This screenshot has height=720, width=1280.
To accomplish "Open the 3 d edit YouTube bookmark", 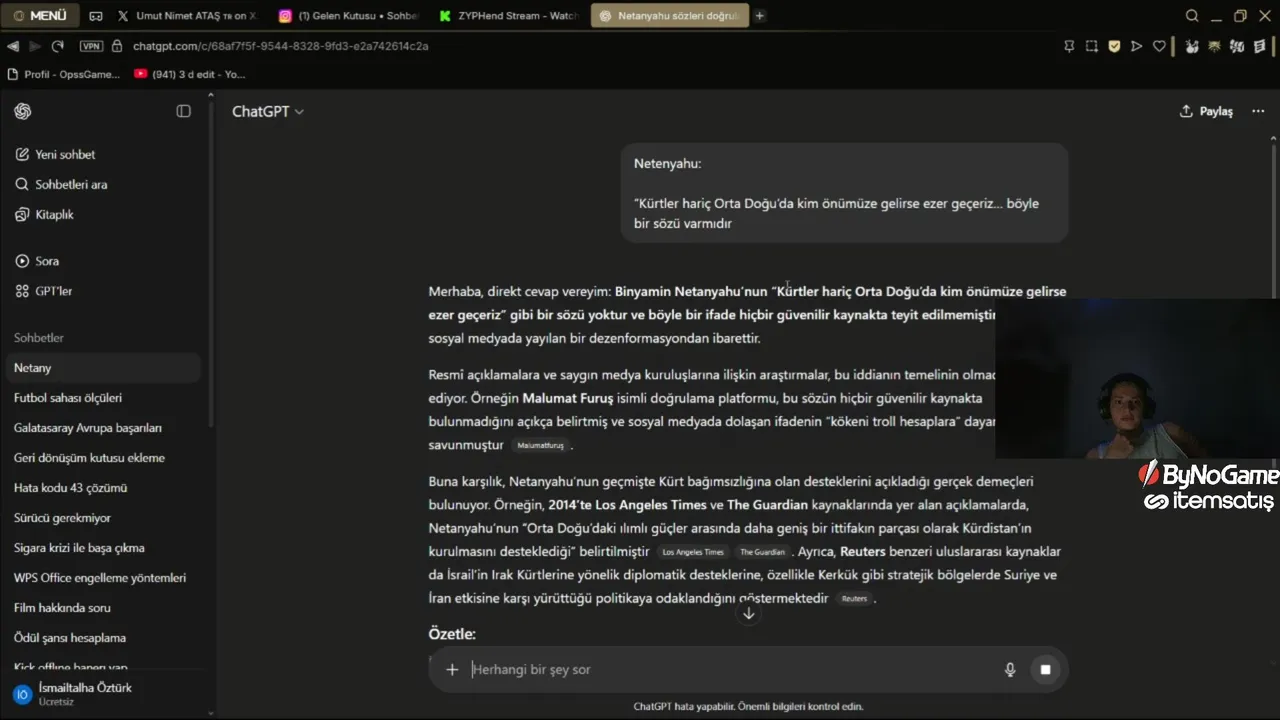I will (x=190, y=74).
